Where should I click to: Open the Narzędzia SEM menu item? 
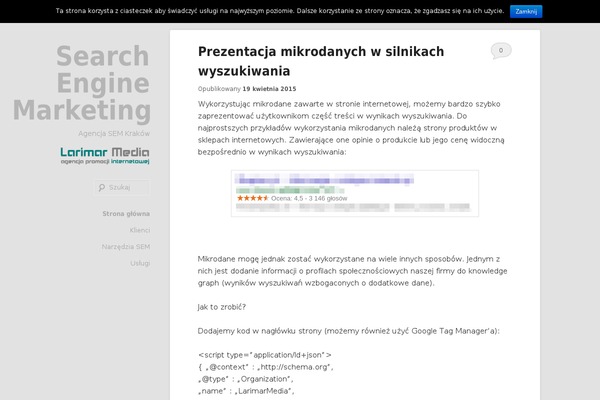[126, 247]
